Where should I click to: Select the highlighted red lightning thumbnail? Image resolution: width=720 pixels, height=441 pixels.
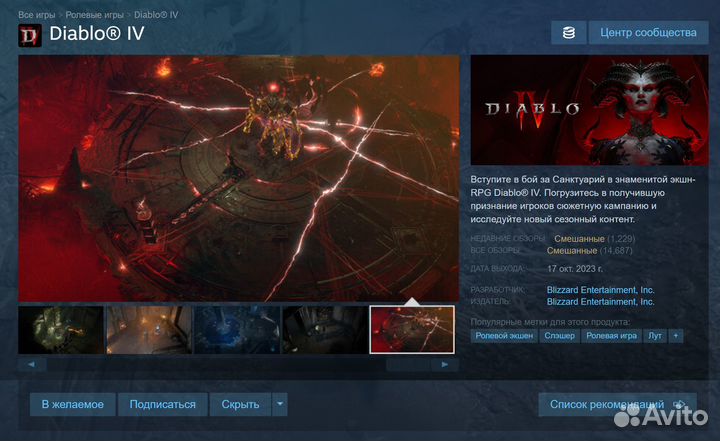[412, 330]
